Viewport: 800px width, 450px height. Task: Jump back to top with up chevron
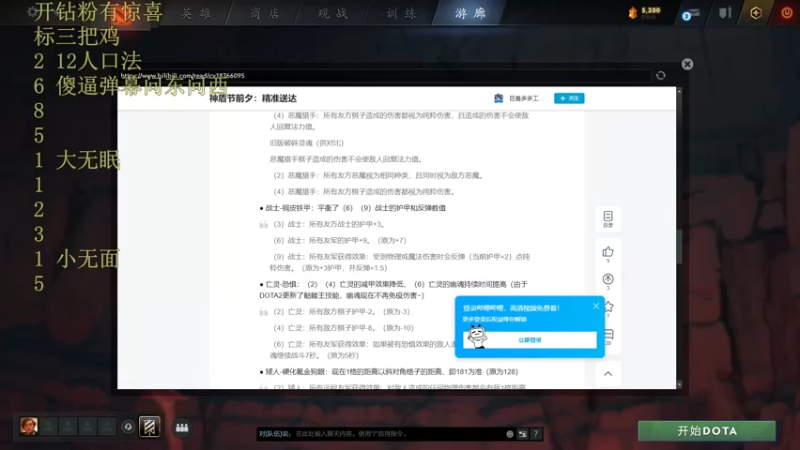click(608, 373)
